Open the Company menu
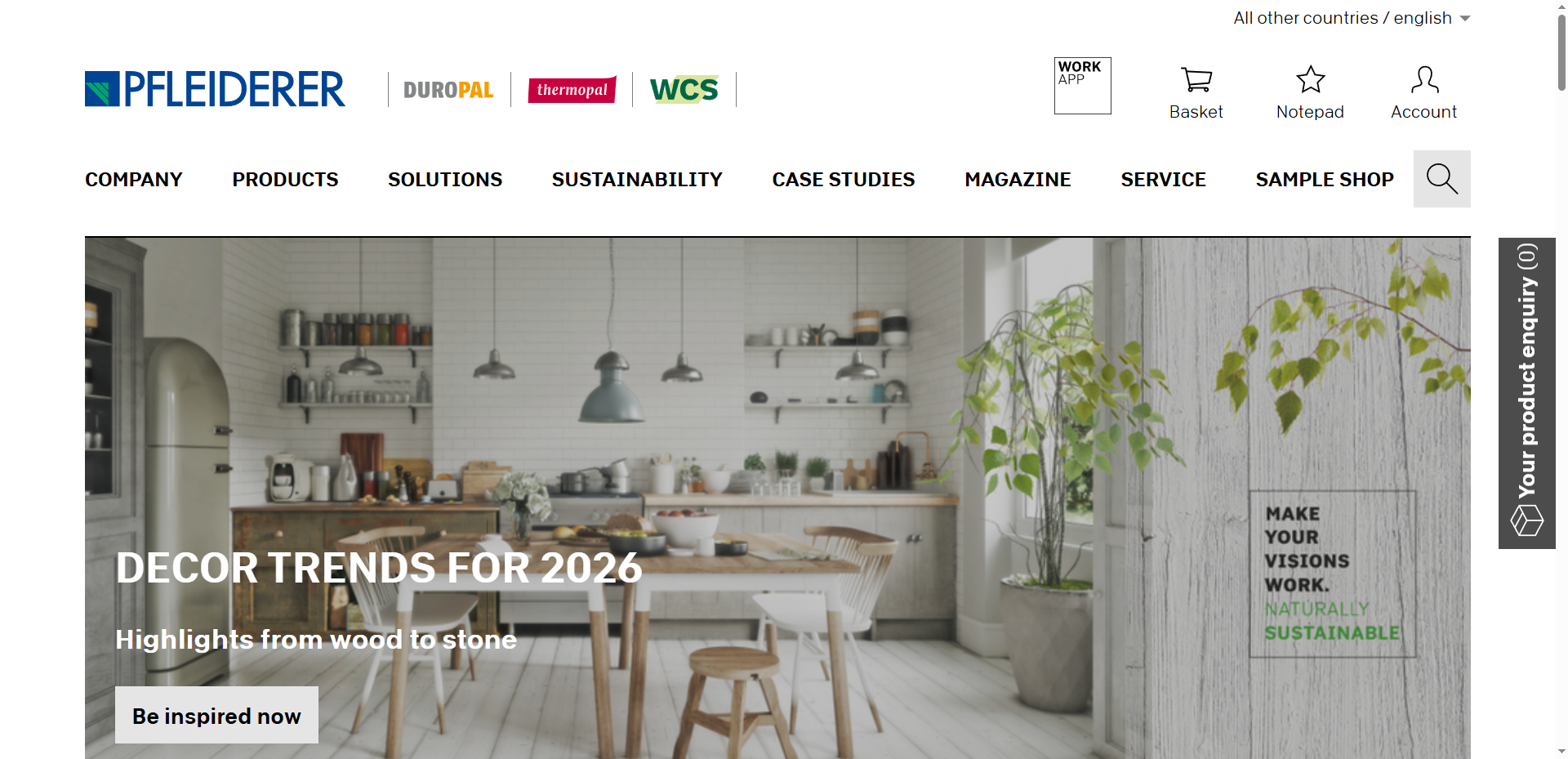This screenshot has width=1568, height=759. click(134, 180)
